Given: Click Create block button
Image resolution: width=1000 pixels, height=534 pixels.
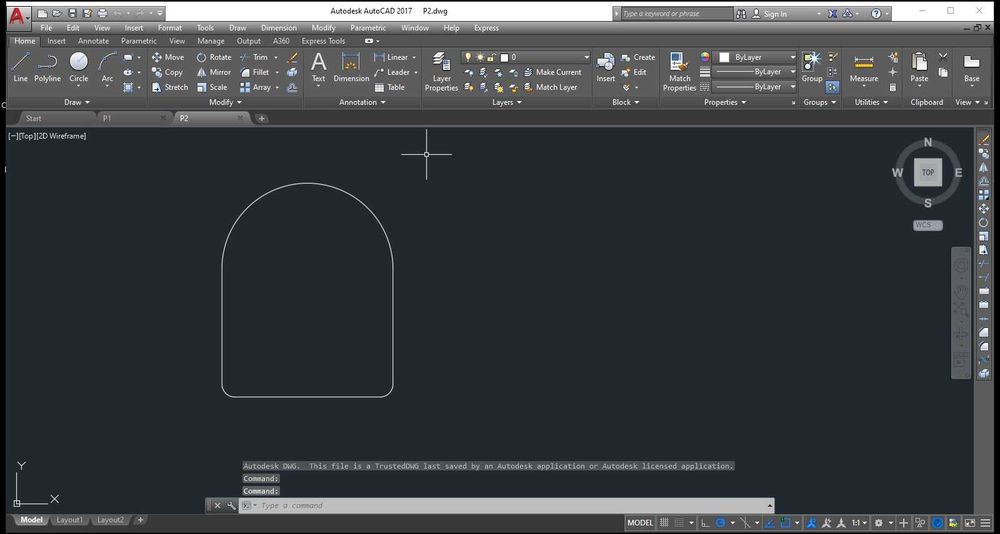Looking at the screenshot, I should (x=638, y=57).
